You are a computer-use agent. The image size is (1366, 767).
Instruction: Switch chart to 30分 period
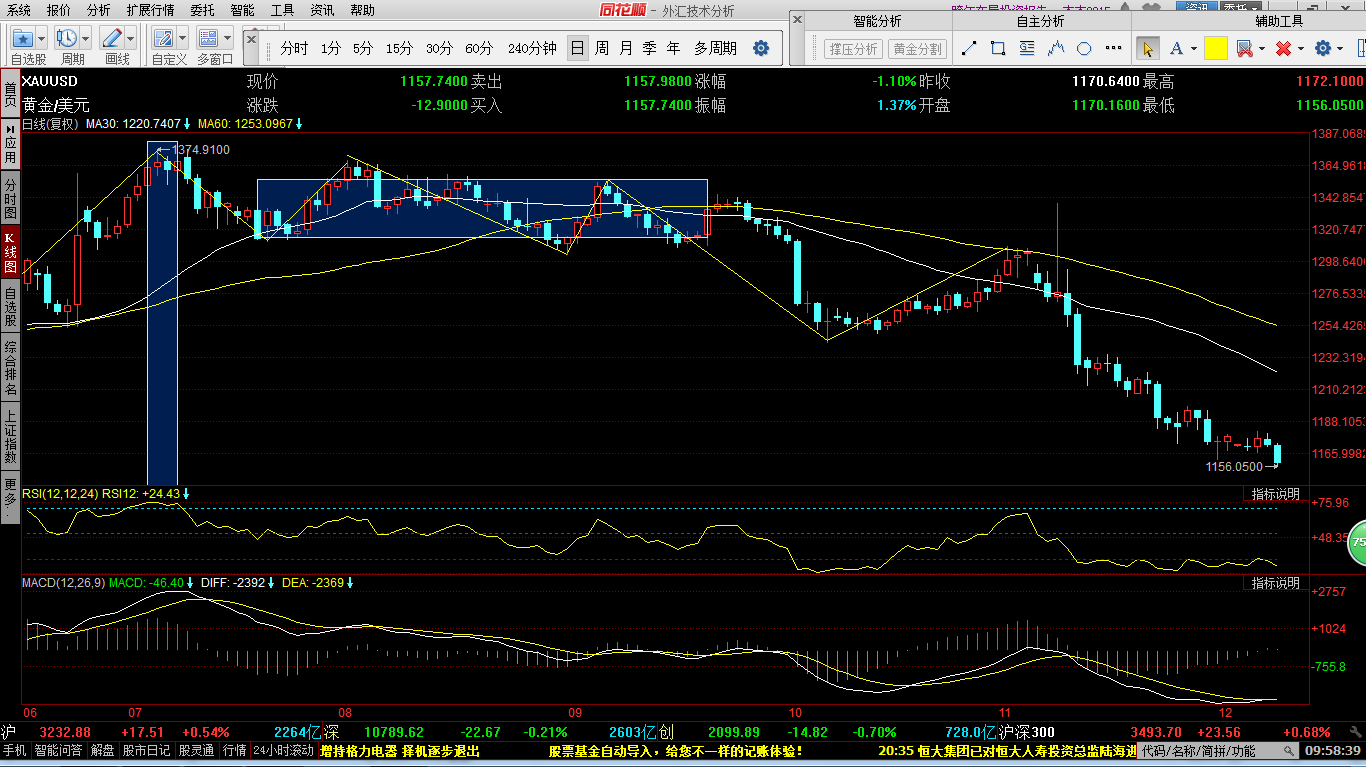(x=439, y=48)
